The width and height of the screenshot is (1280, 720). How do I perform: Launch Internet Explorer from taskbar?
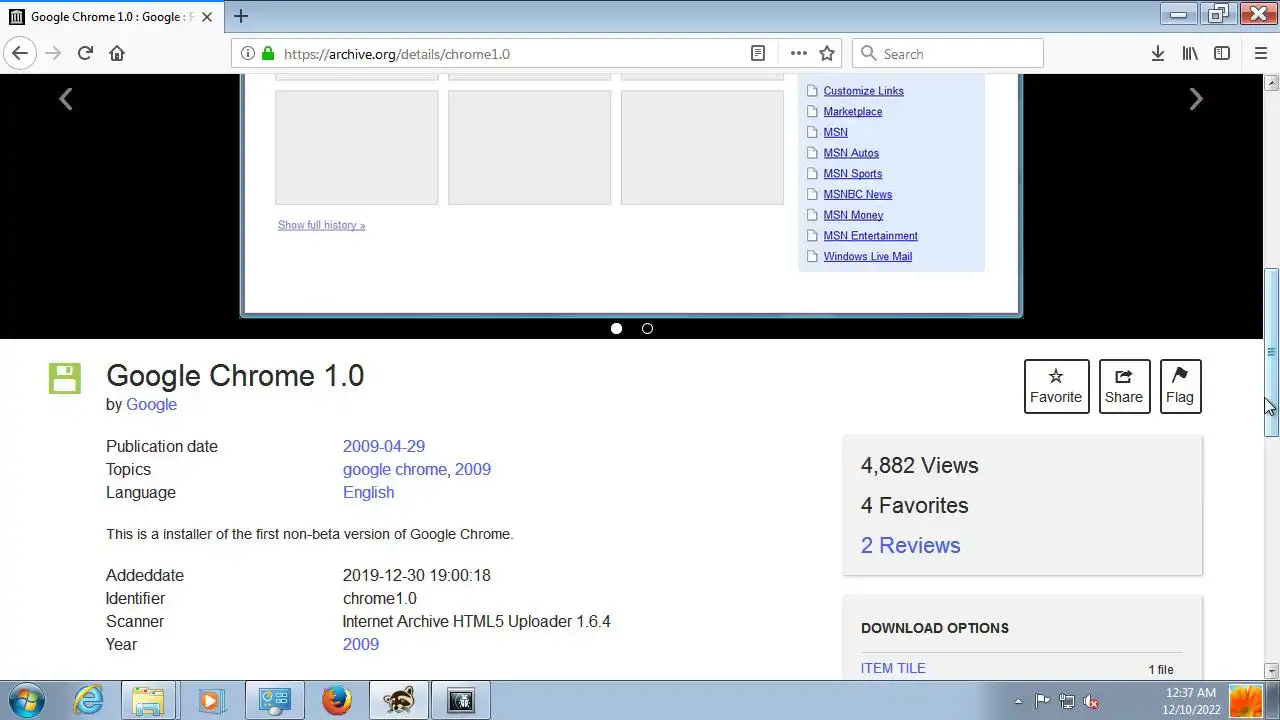click(88, 700)
